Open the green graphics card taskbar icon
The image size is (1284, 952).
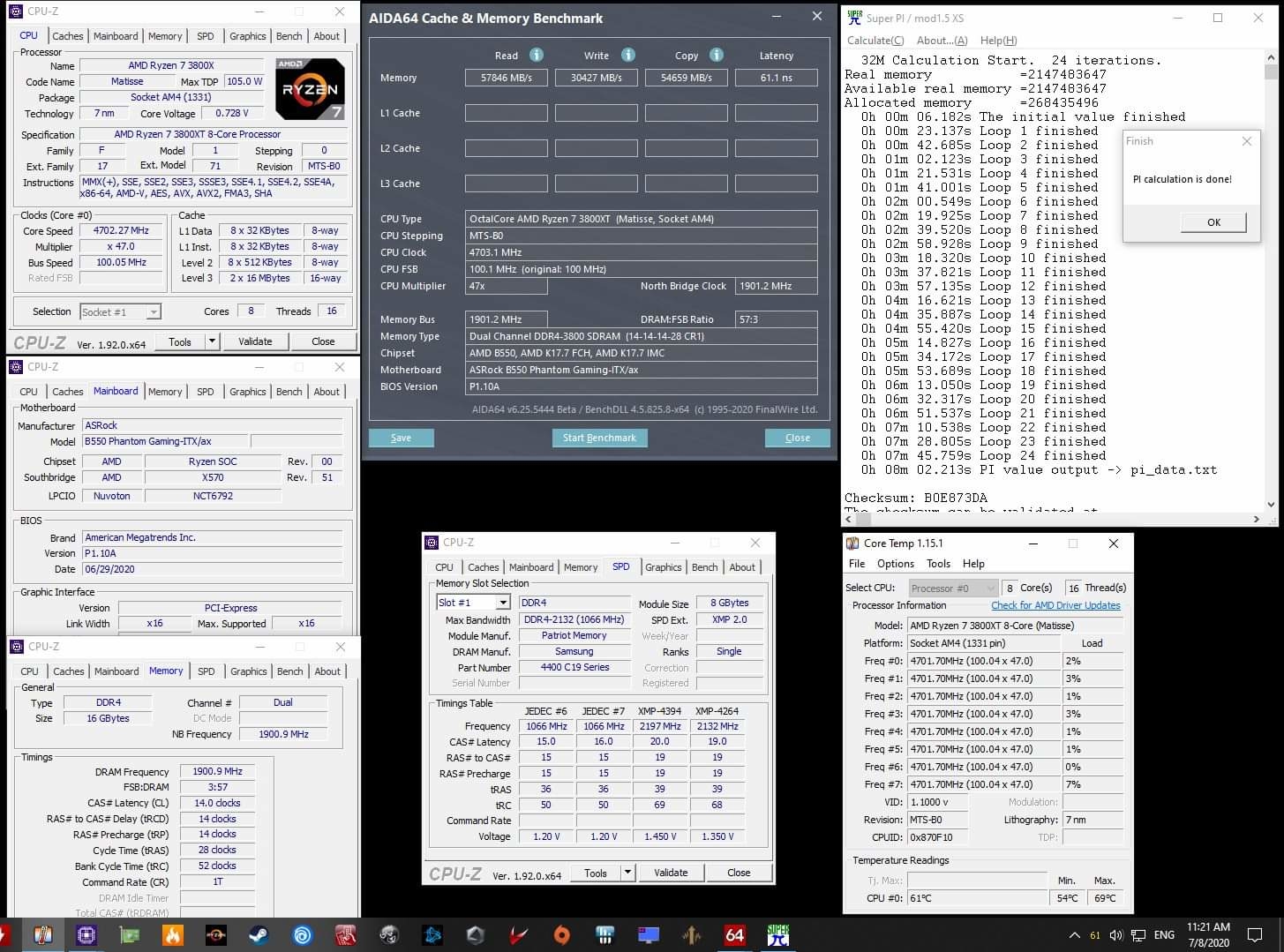point(130,934)
